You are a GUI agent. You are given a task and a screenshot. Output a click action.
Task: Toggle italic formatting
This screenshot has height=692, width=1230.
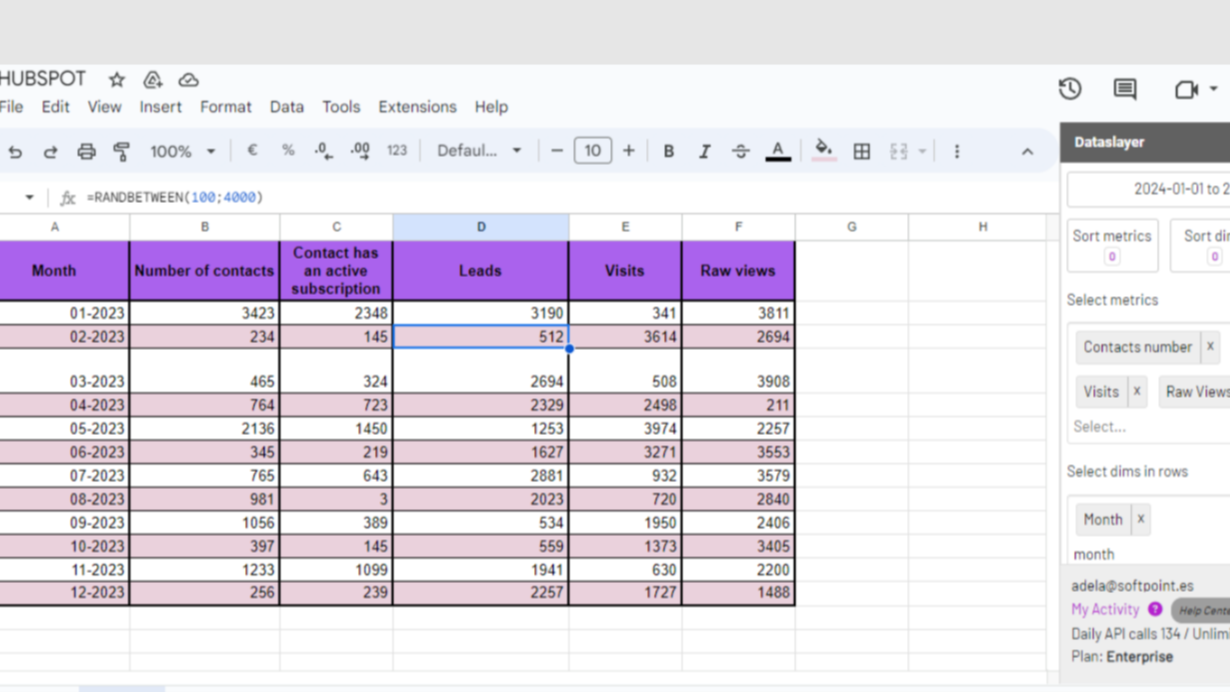click(x=704, y=152)
